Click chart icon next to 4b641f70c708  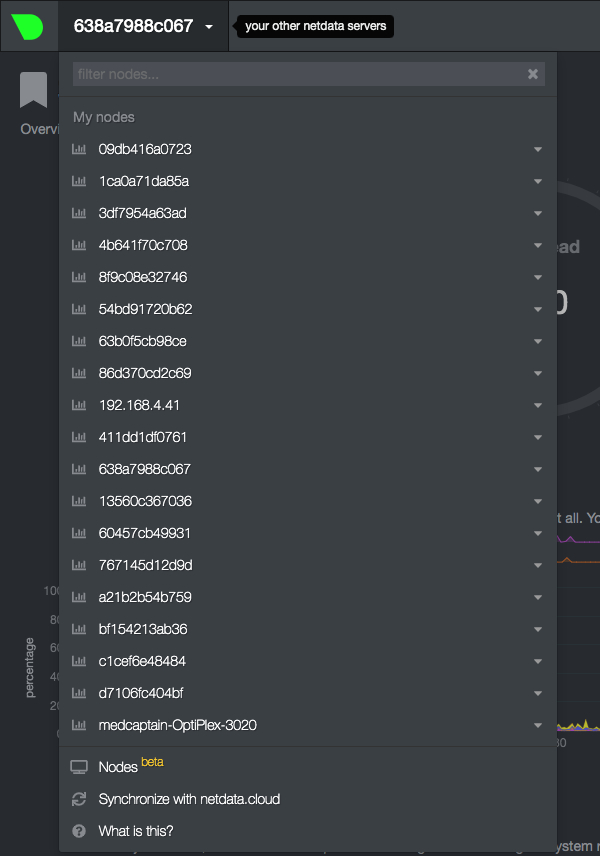click(x=79, y=245)
